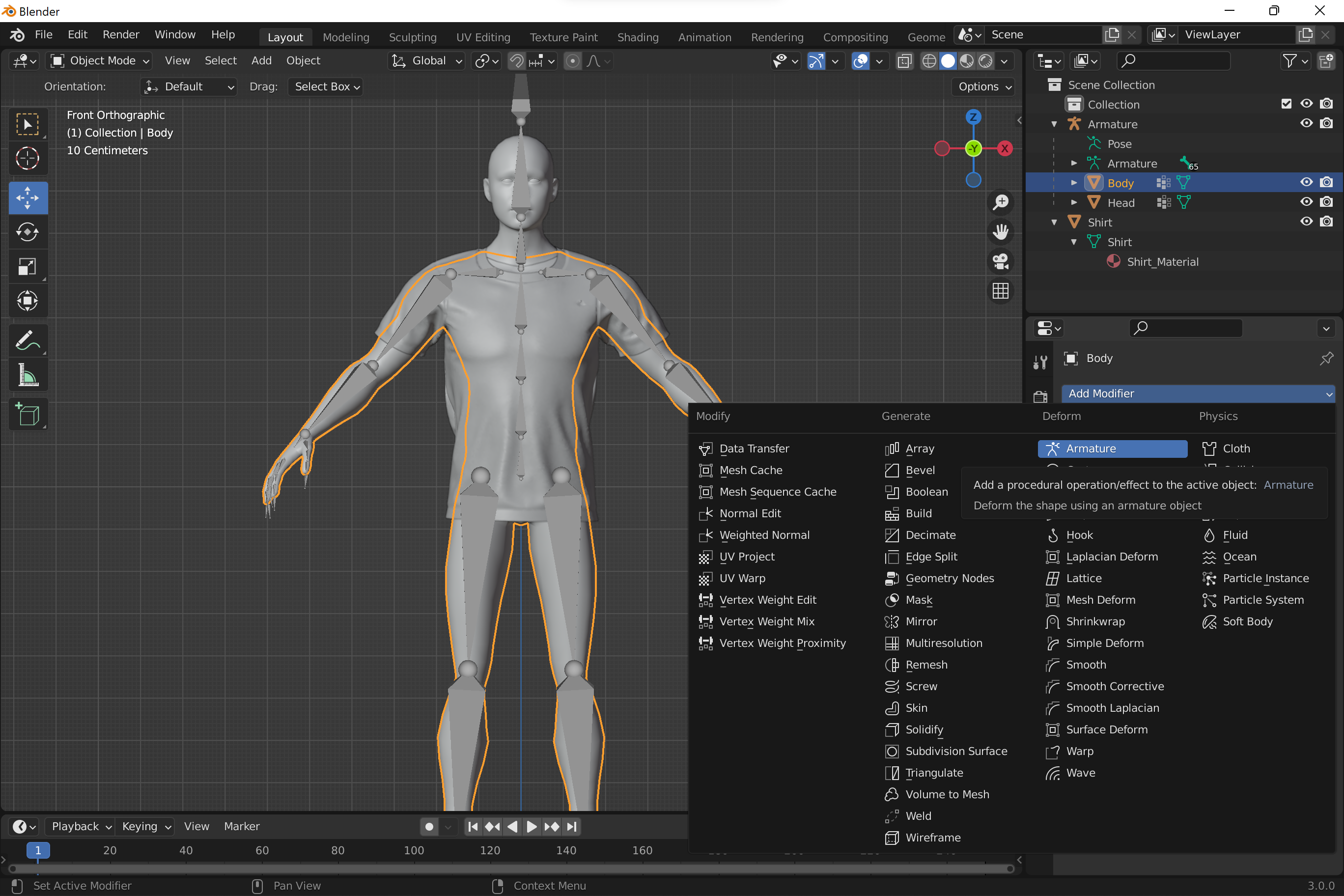
Task: Open the camera view icon in viewport gizmos
Action: click(1001, 261)
